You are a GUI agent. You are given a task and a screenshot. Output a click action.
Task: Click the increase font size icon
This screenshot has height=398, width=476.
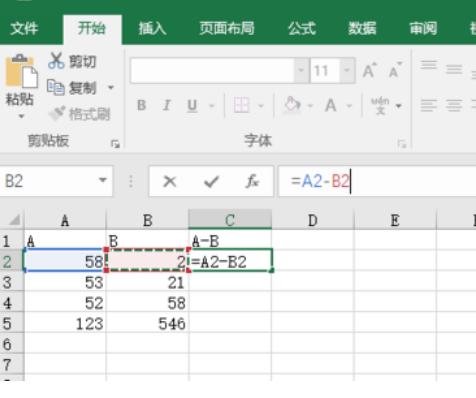[369, 70]
